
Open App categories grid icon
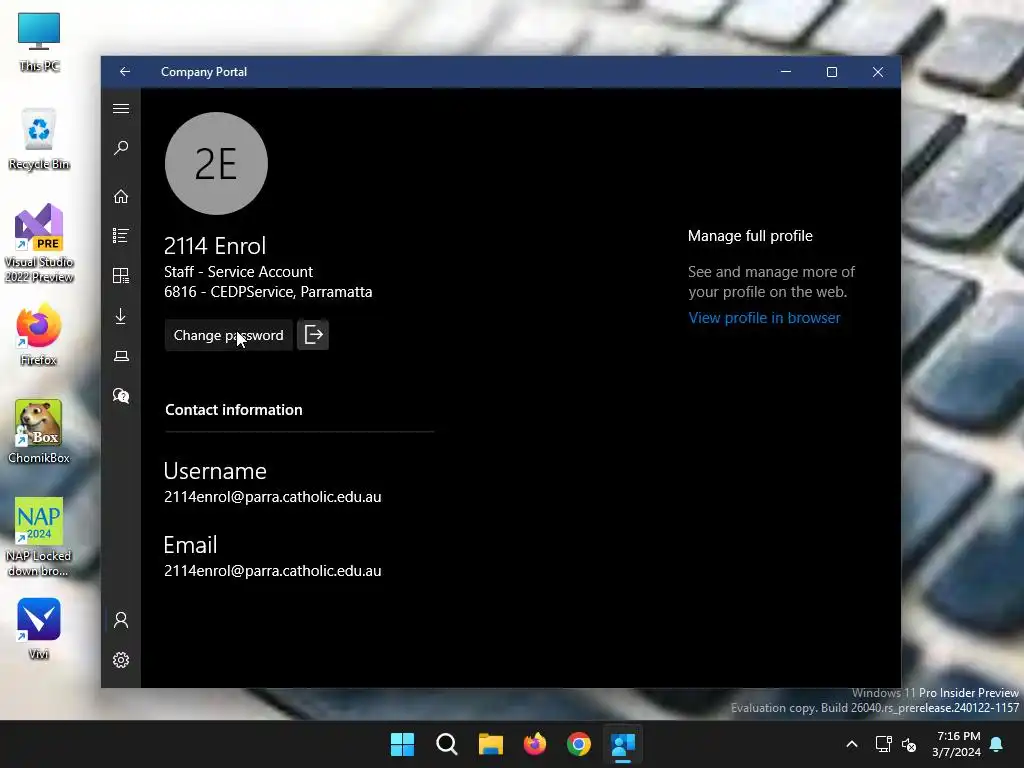click(121, 276)
